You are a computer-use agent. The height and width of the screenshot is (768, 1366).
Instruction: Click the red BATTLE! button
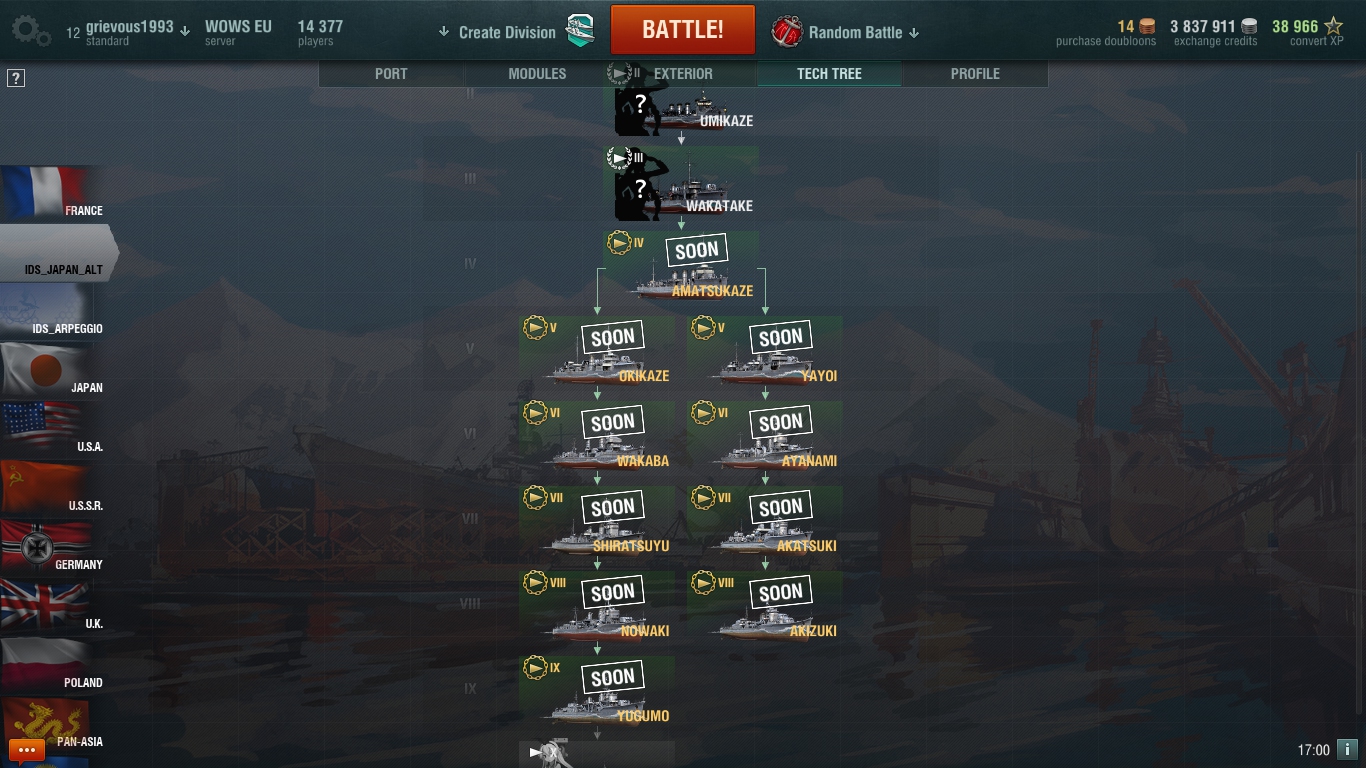683,30
